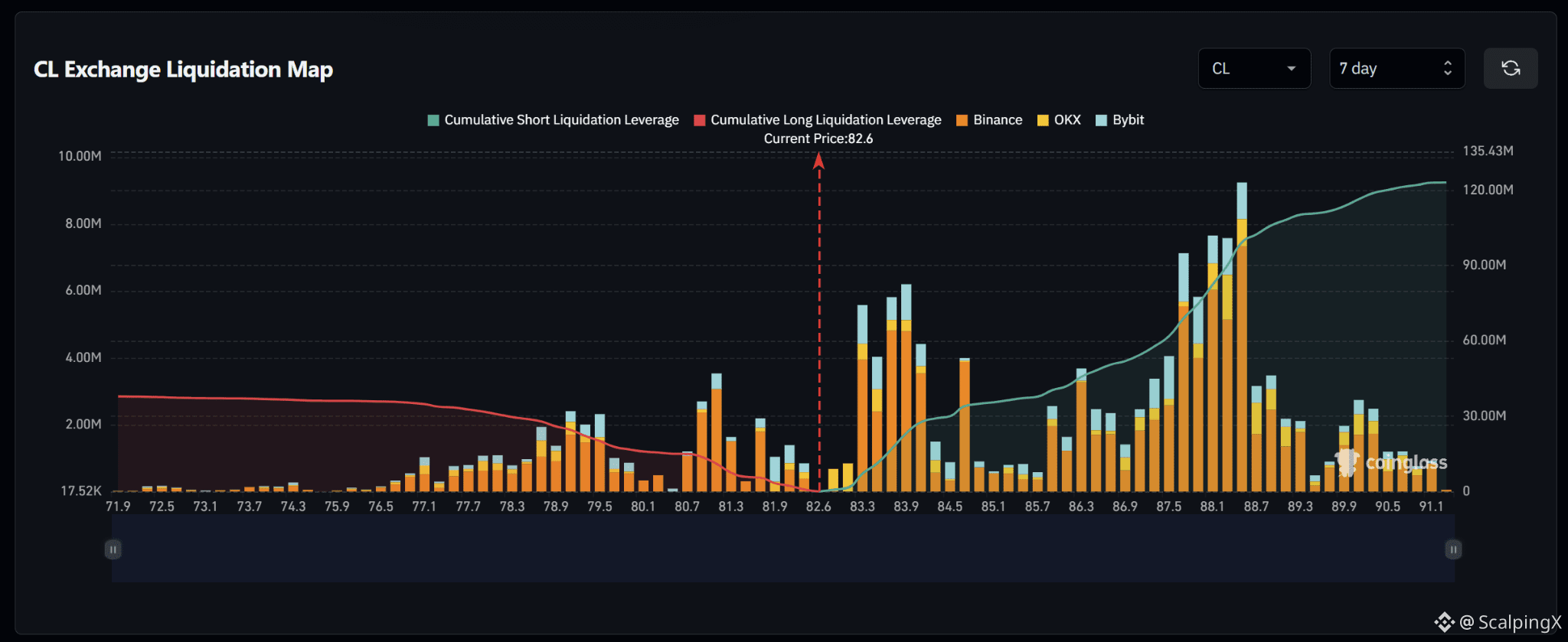
Task: Click the 135.43M right axis label
Action: coord(1488,151)
